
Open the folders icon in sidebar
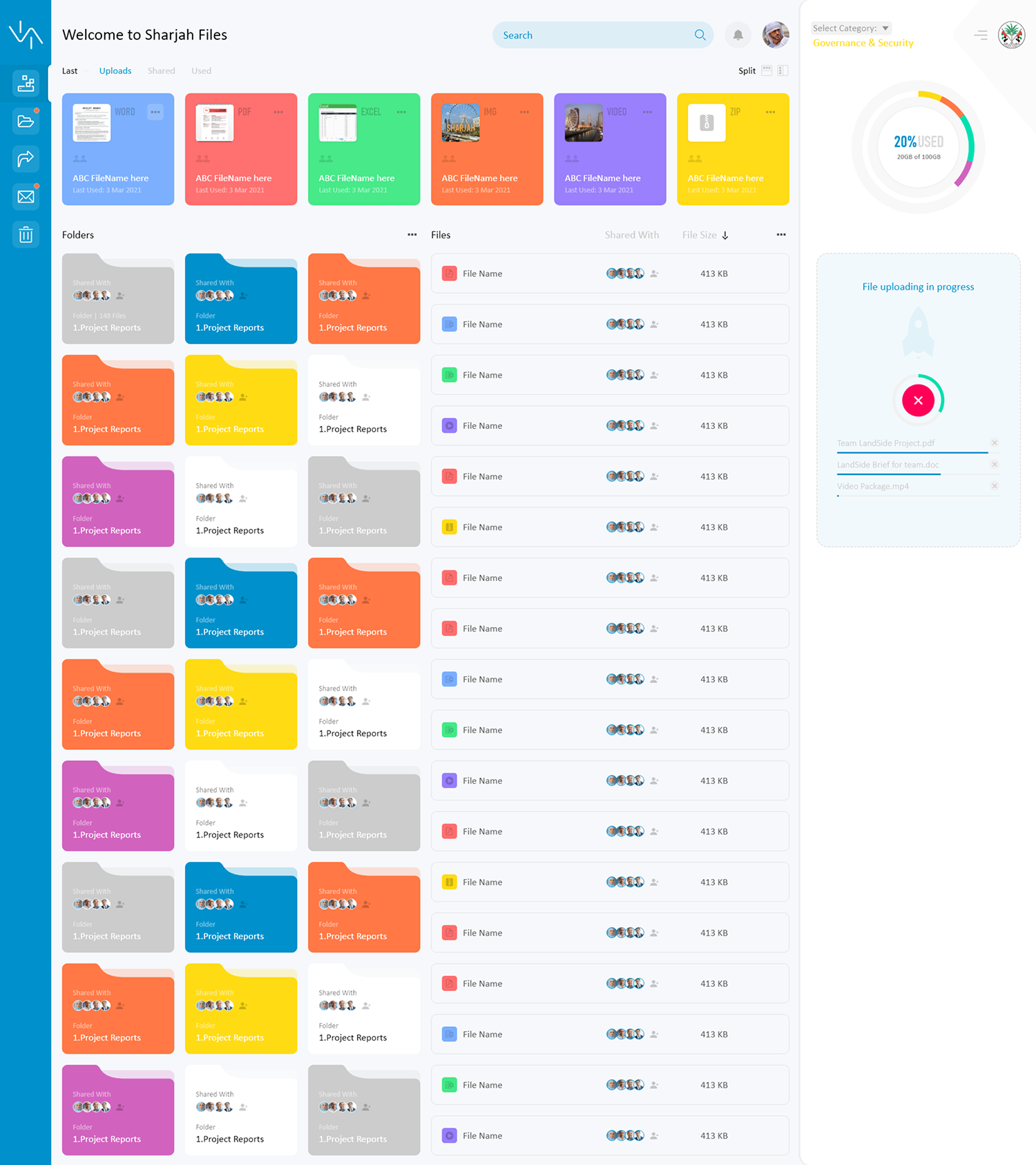click(26, 122)
